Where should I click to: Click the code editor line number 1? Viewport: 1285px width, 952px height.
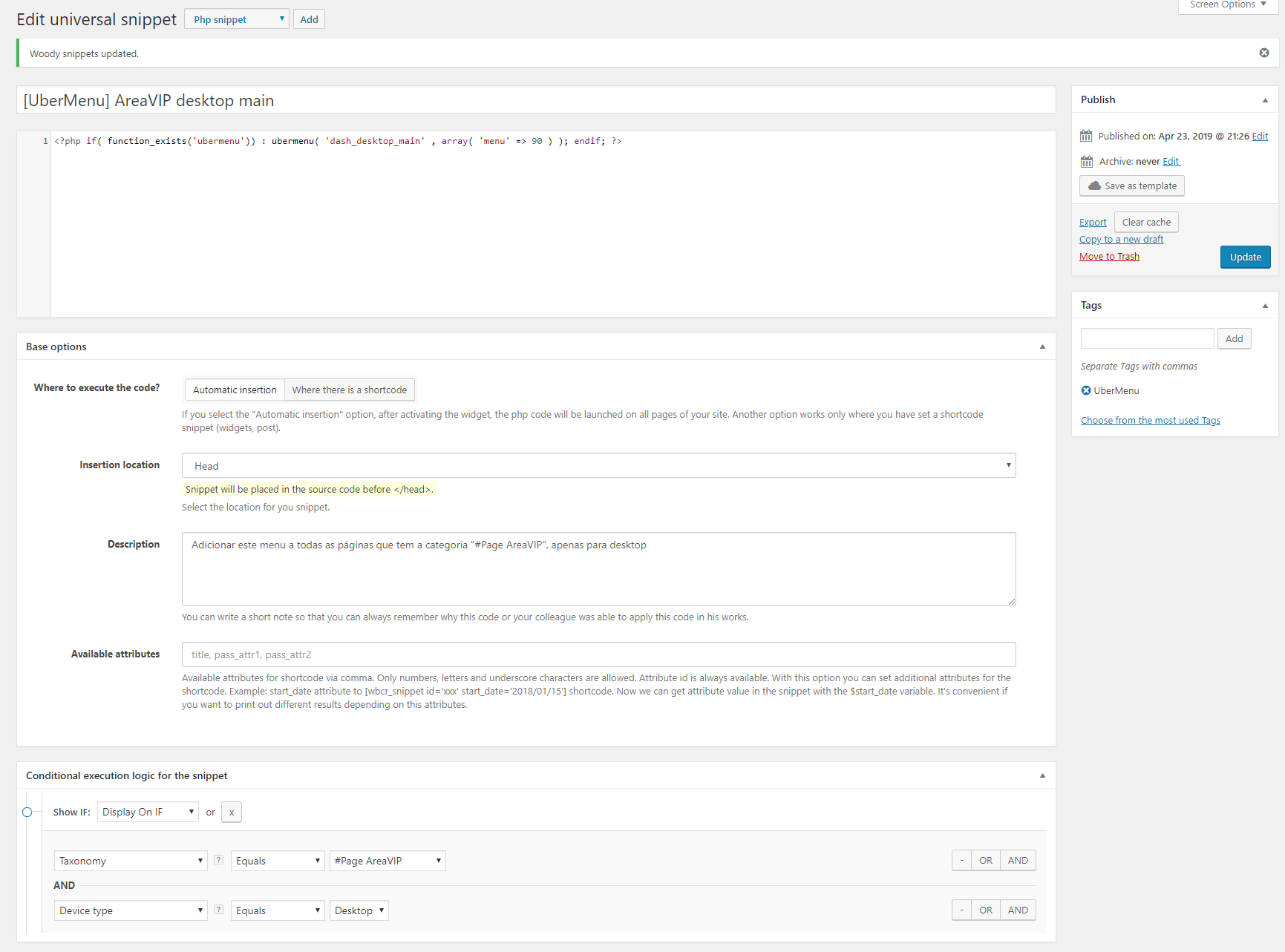45,141
